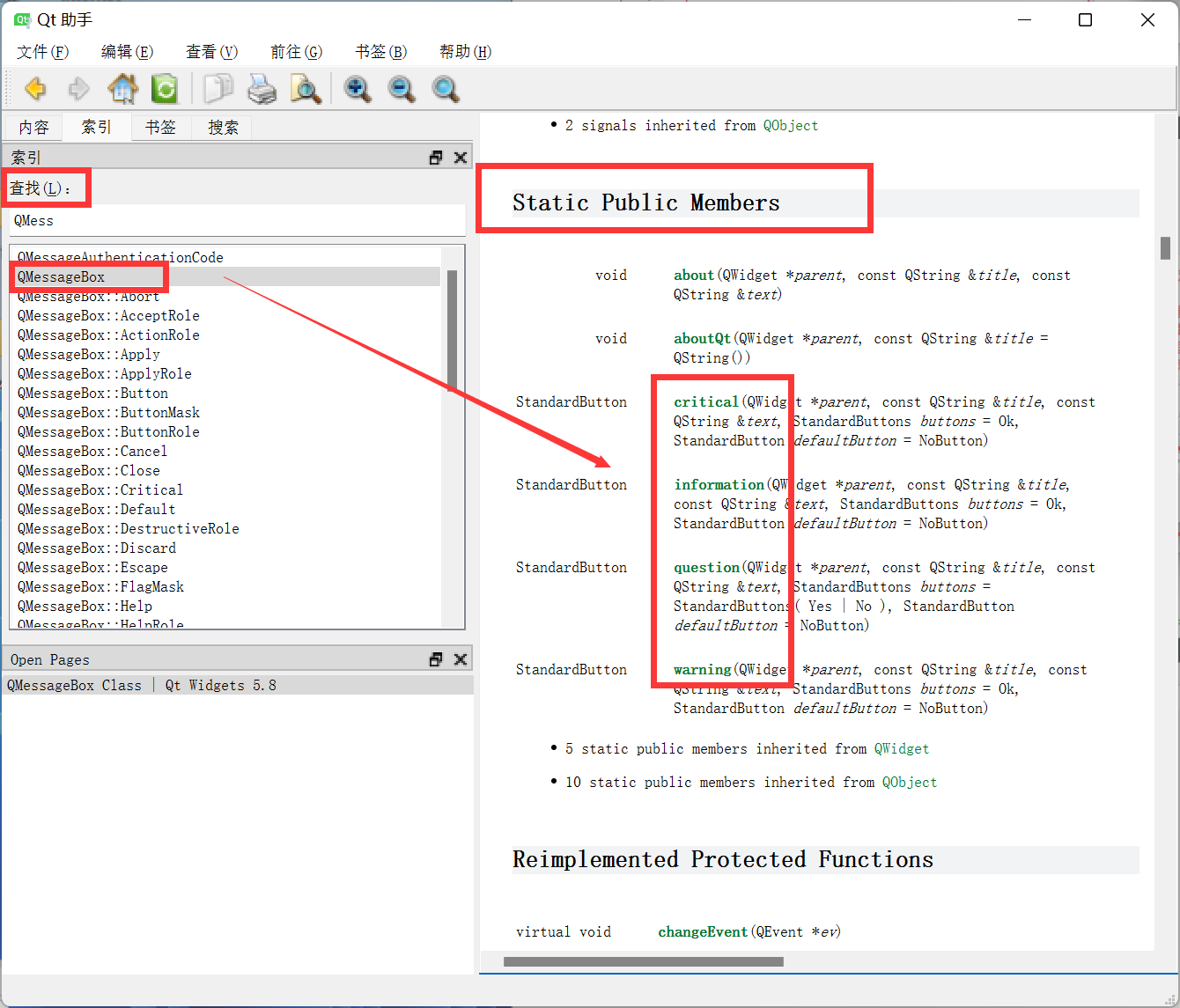
Task: Select the open page QMessageBox Class
Action: (237, 685)
